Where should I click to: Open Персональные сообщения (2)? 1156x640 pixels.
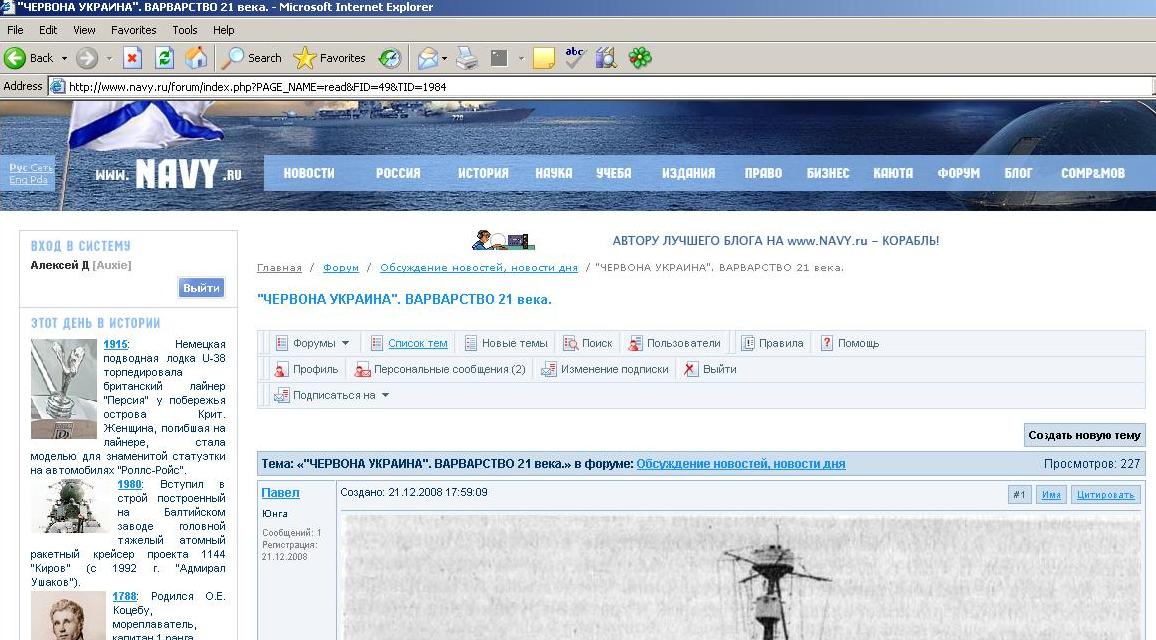(x=440, y=369)
